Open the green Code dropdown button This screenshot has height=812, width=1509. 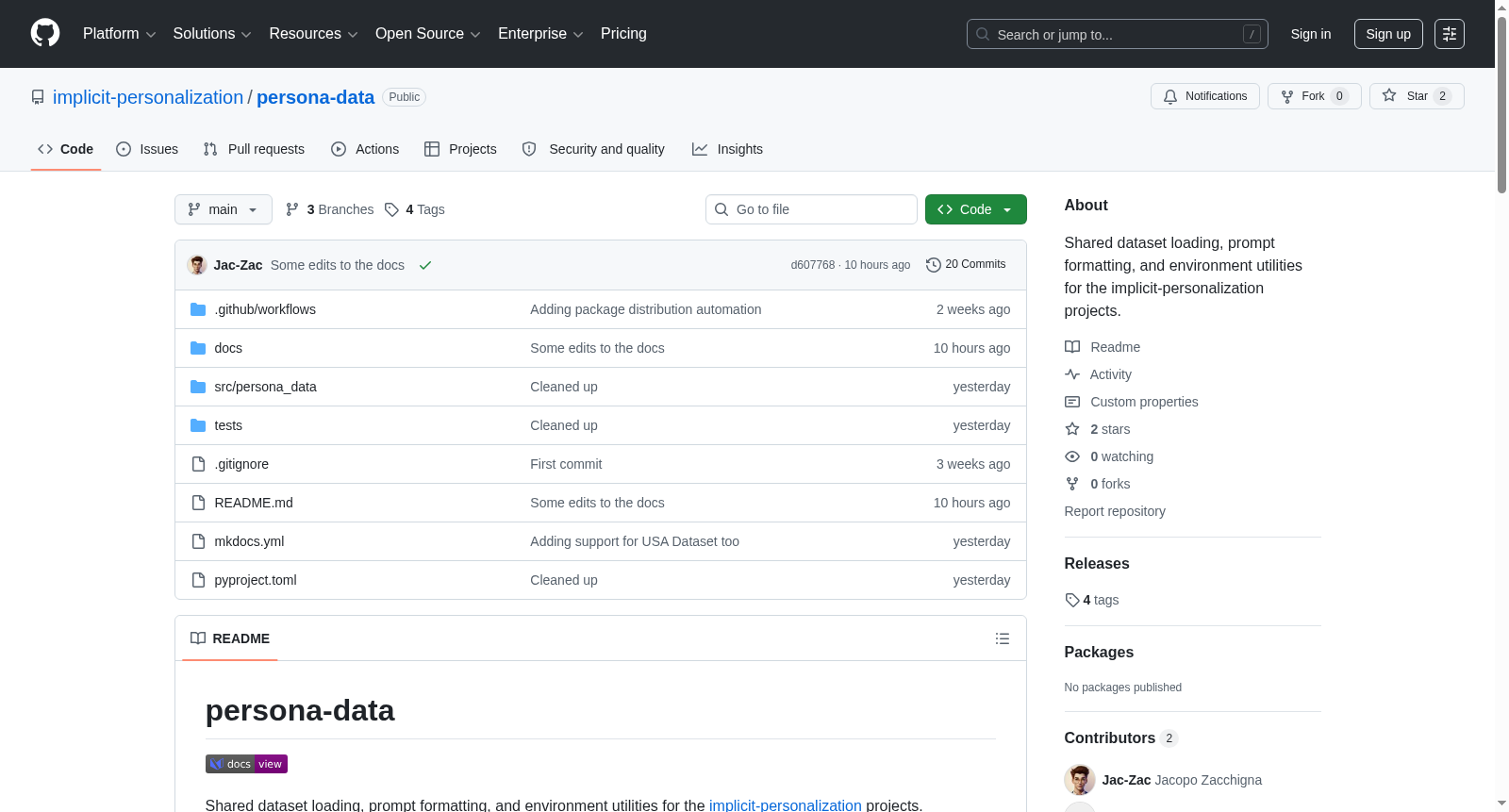(x=976, y=209)
